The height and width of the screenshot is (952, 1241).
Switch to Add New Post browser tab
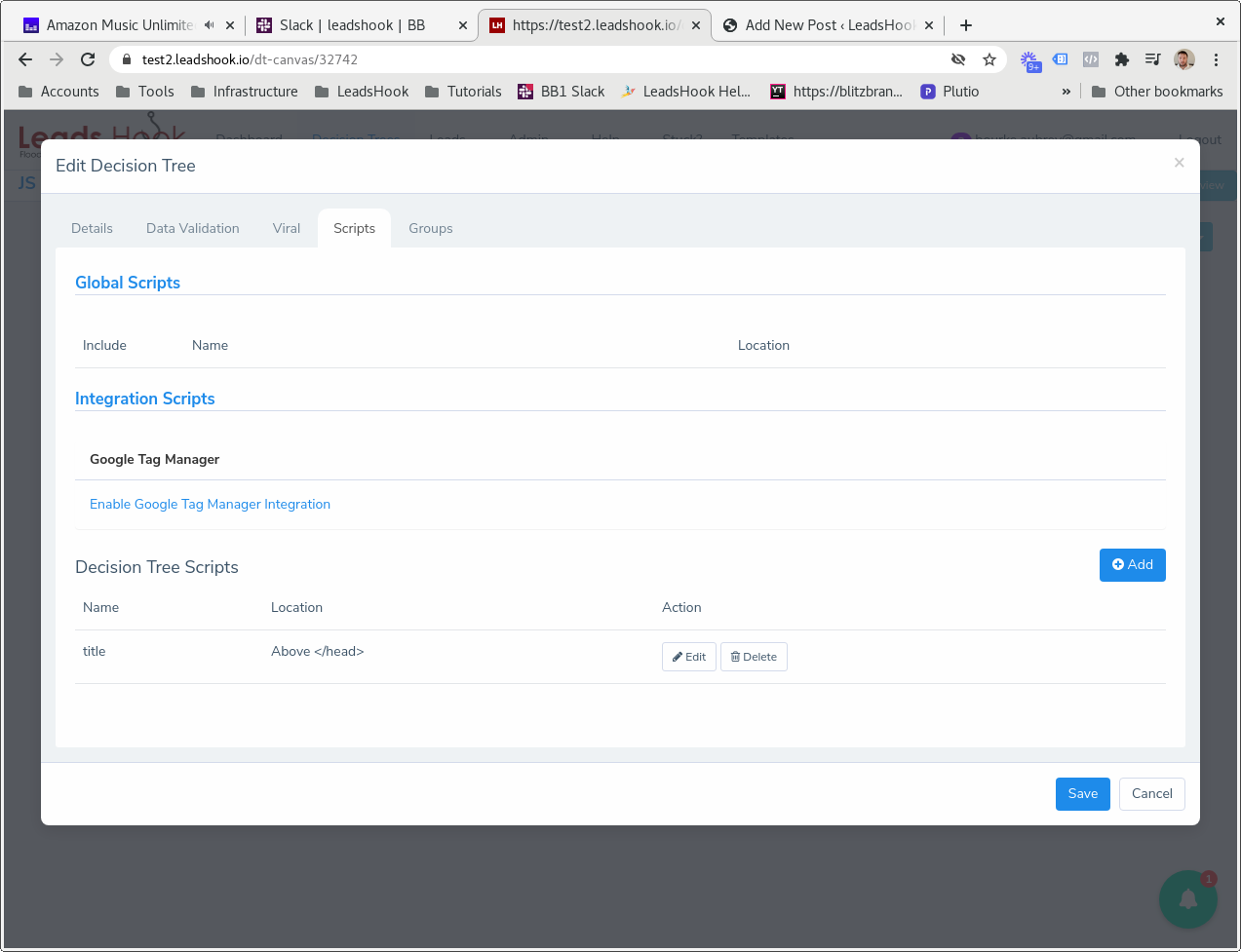[829, 25]
